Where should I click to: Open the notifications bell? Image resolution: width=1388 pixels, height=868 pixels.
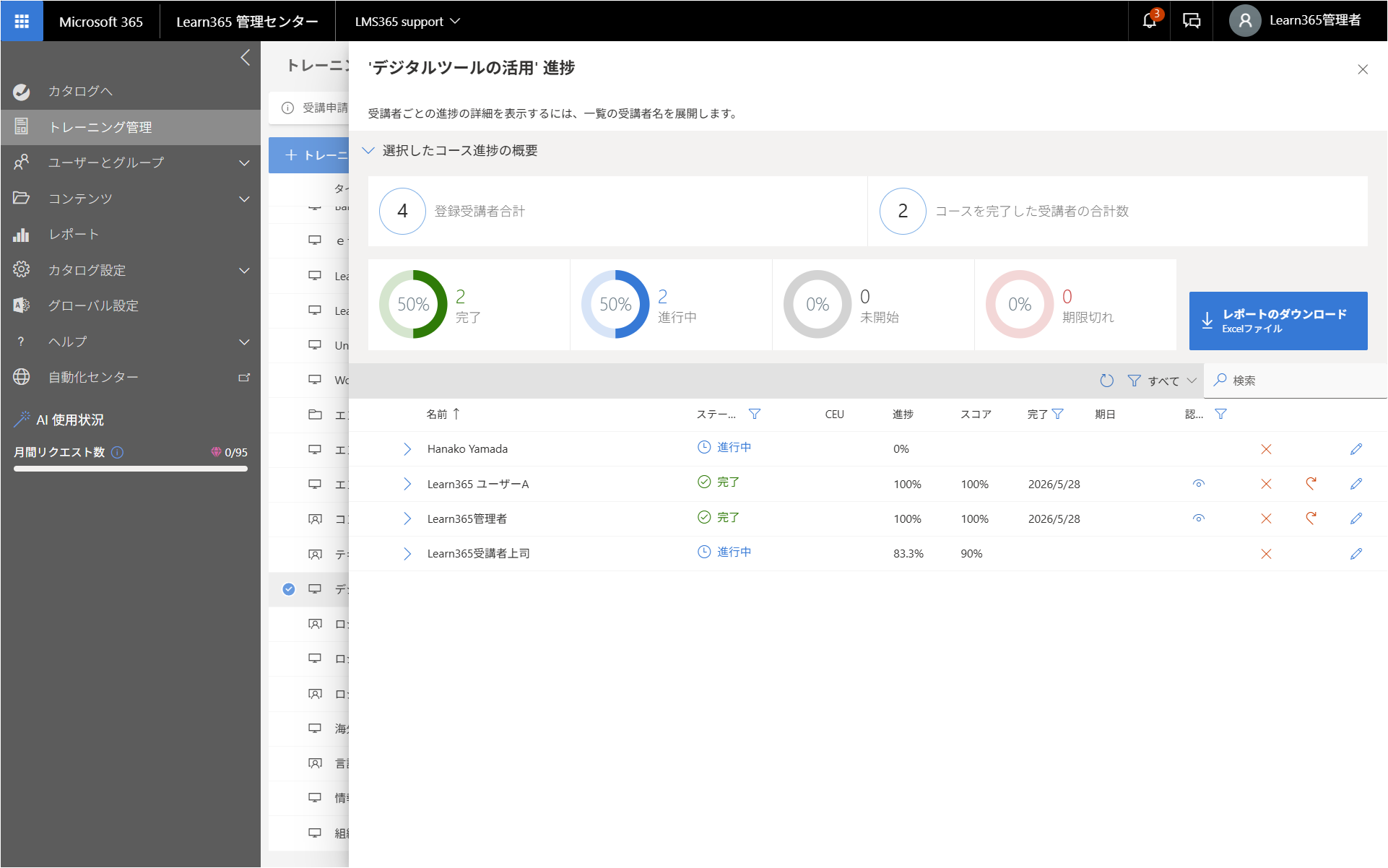point(1150,21)
